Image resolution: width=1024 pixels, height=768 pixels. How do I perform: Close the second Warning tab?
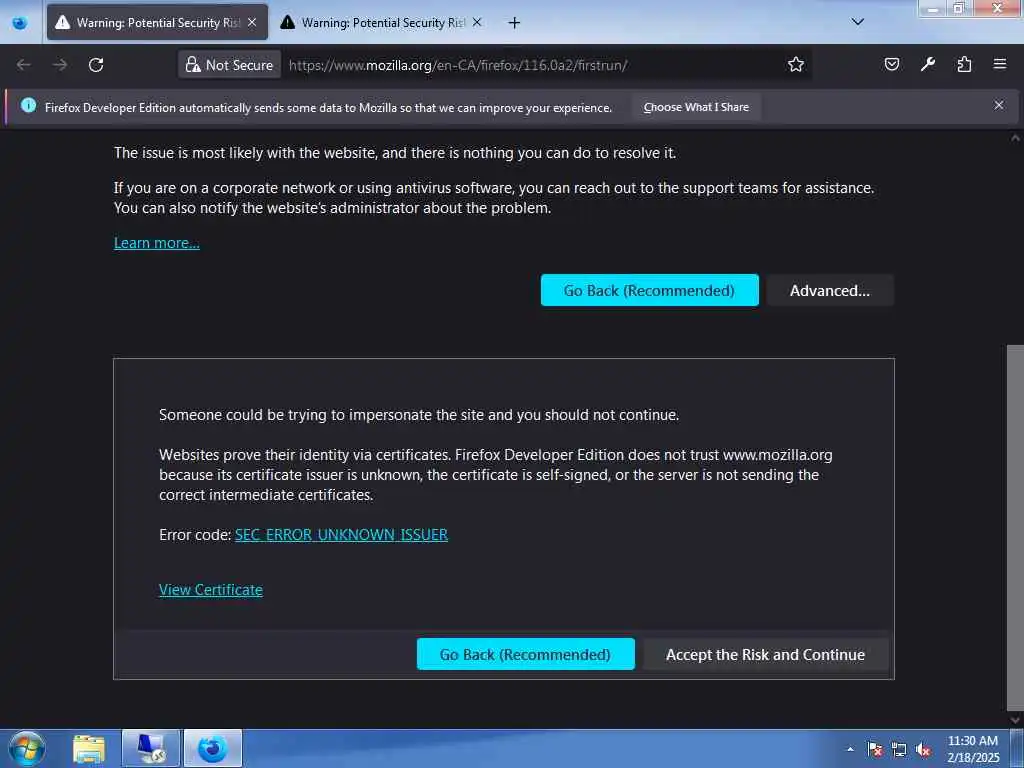click(x=477, y=22)
